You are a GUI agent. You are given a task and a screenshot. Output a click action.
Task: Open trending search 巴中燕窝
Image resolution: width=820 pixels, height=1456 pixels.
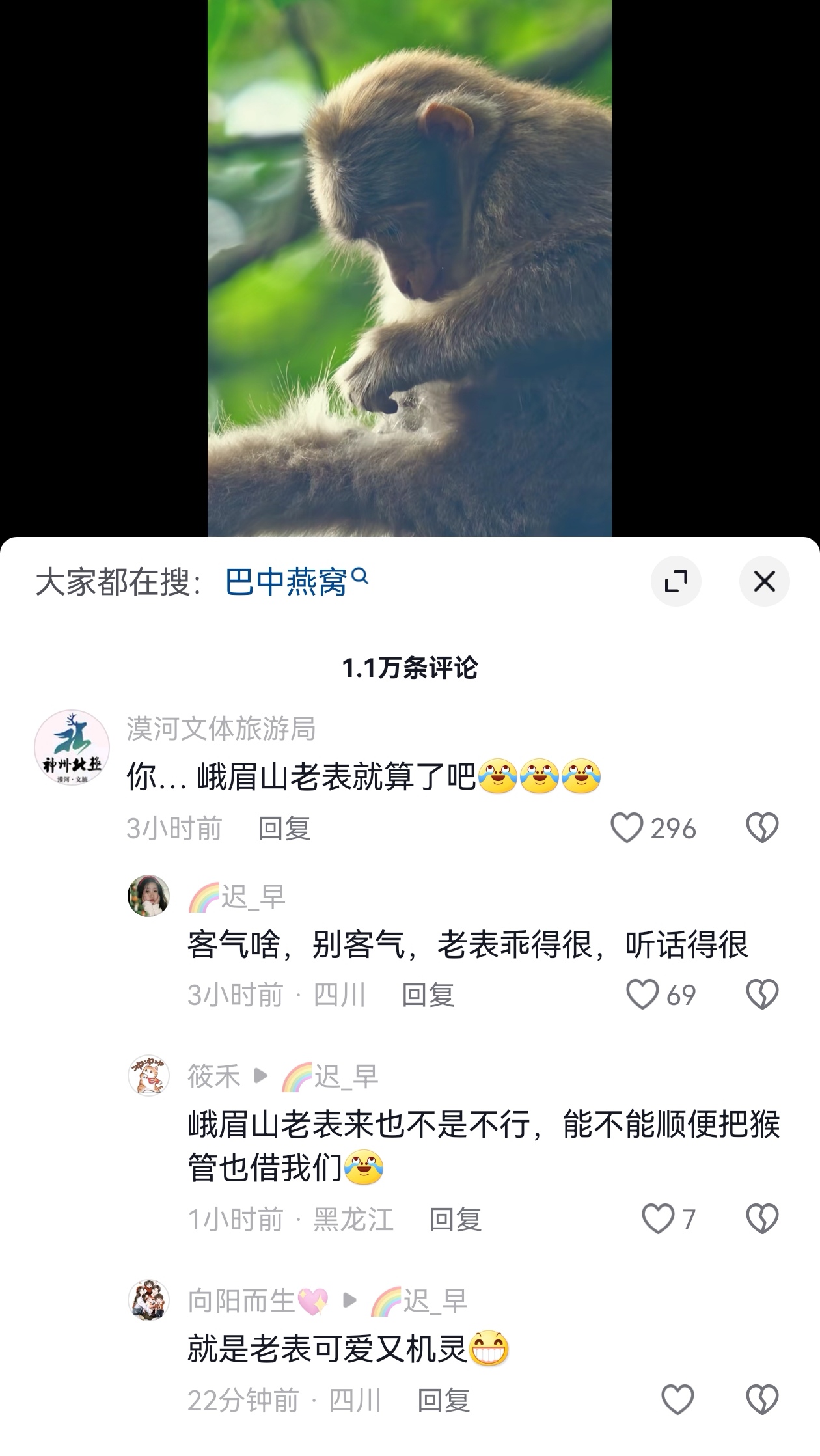pos(297,581)
